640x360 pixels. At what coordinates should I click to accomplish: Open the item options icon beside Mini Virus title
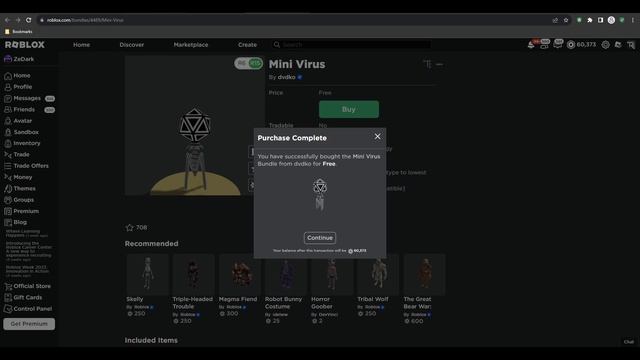[439, 64]
